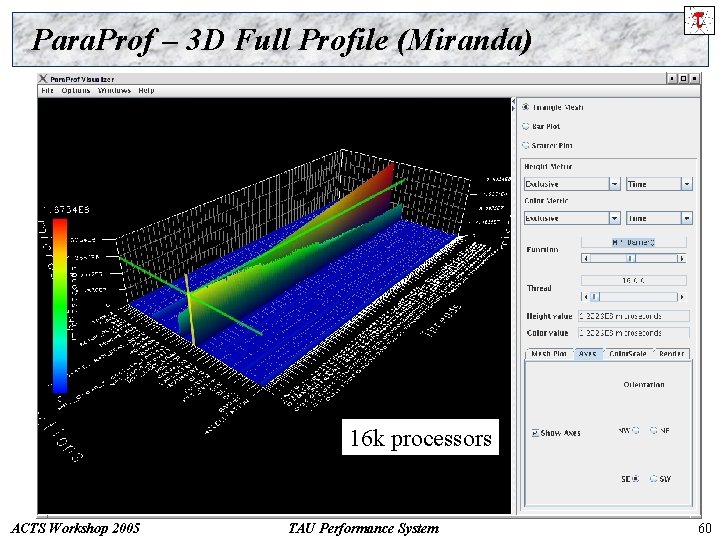Click the 'ACTS Workshop 2005' footer text
Viewport: 720px width, 540px height.
pos(75,529)
